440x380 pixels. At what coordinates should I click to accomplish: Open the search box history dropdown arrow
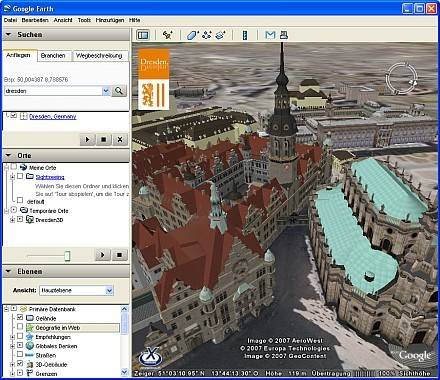[x=106, y=91]
